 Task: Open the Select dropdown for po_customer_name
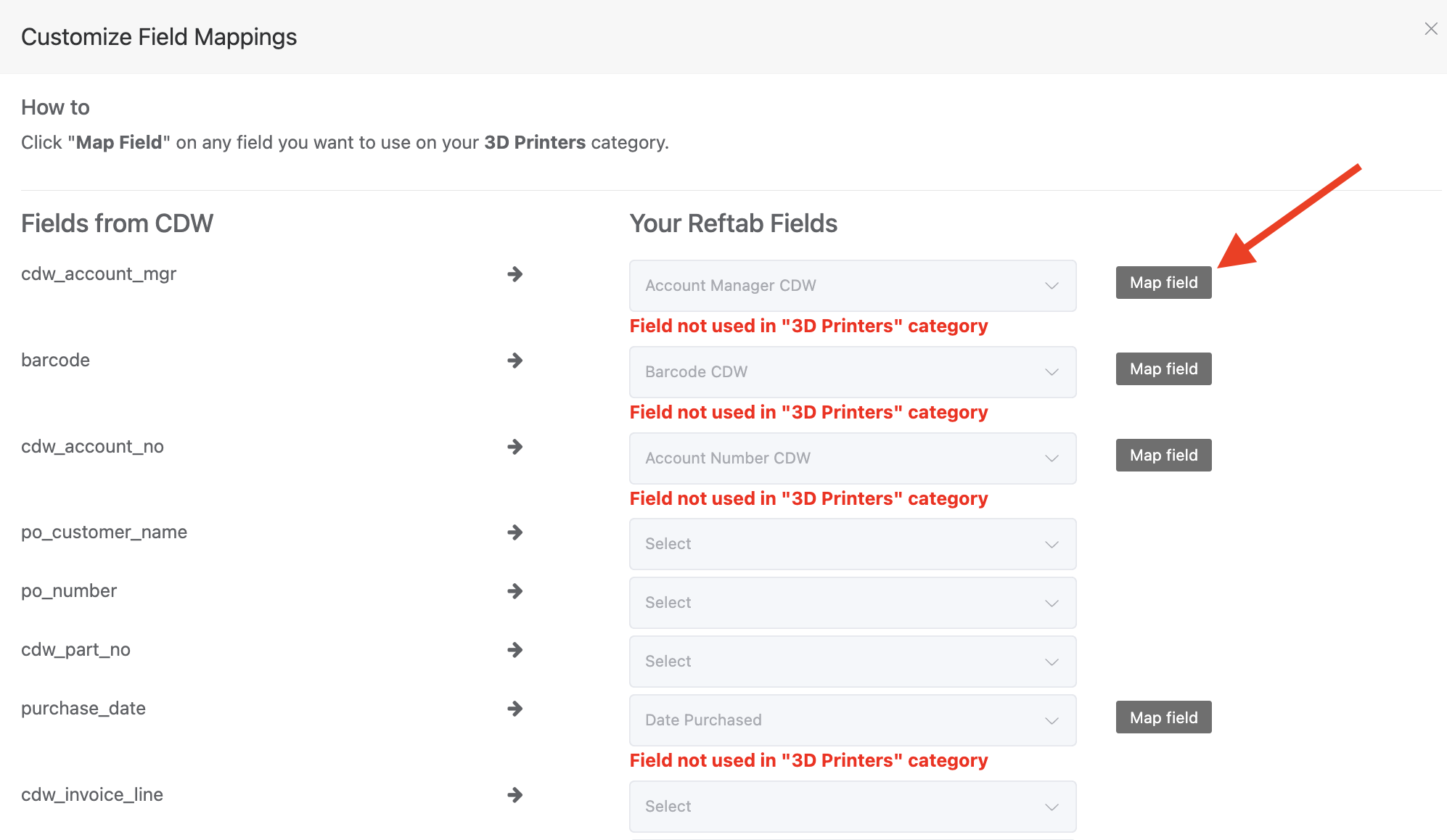[x=853, y=543]
